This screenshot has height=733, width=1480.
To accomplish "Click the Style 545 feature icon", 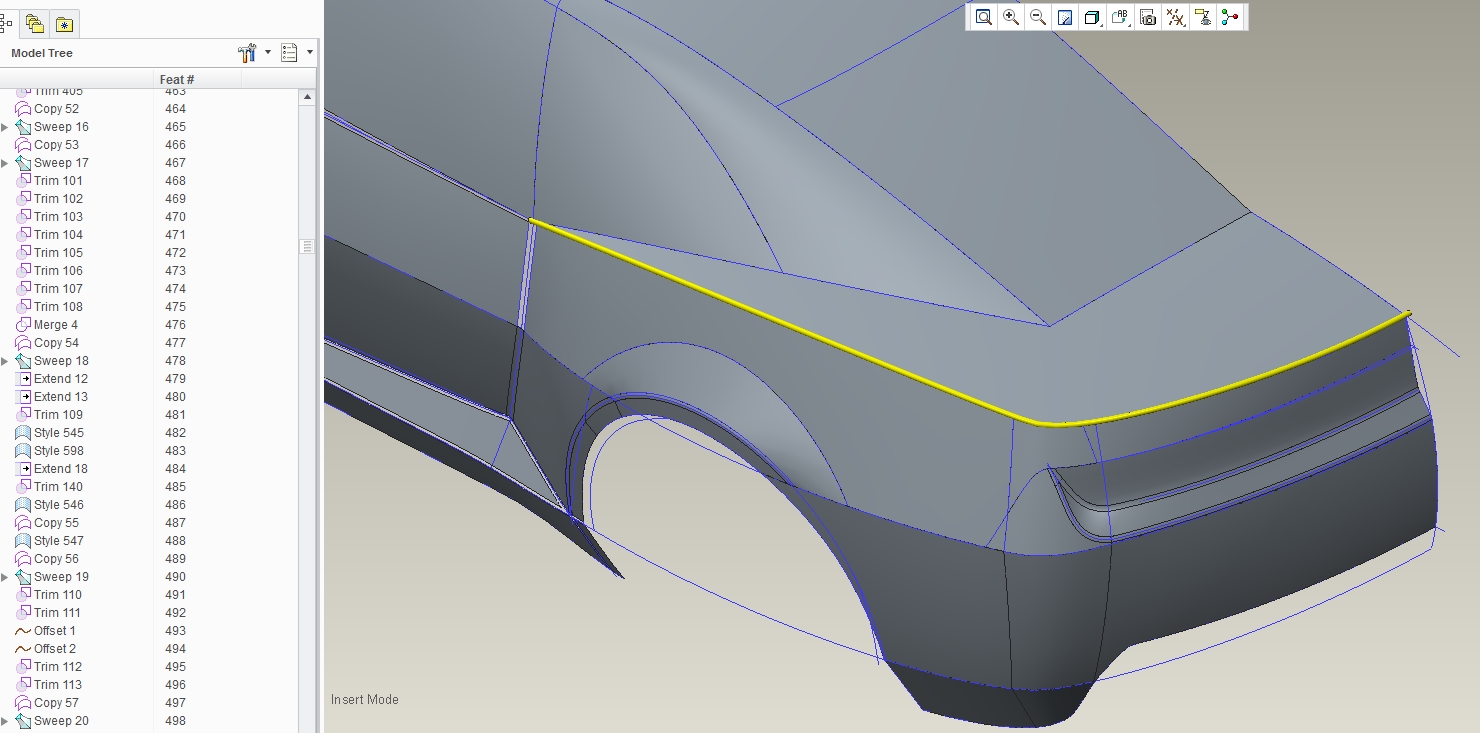I will (23, 433).
